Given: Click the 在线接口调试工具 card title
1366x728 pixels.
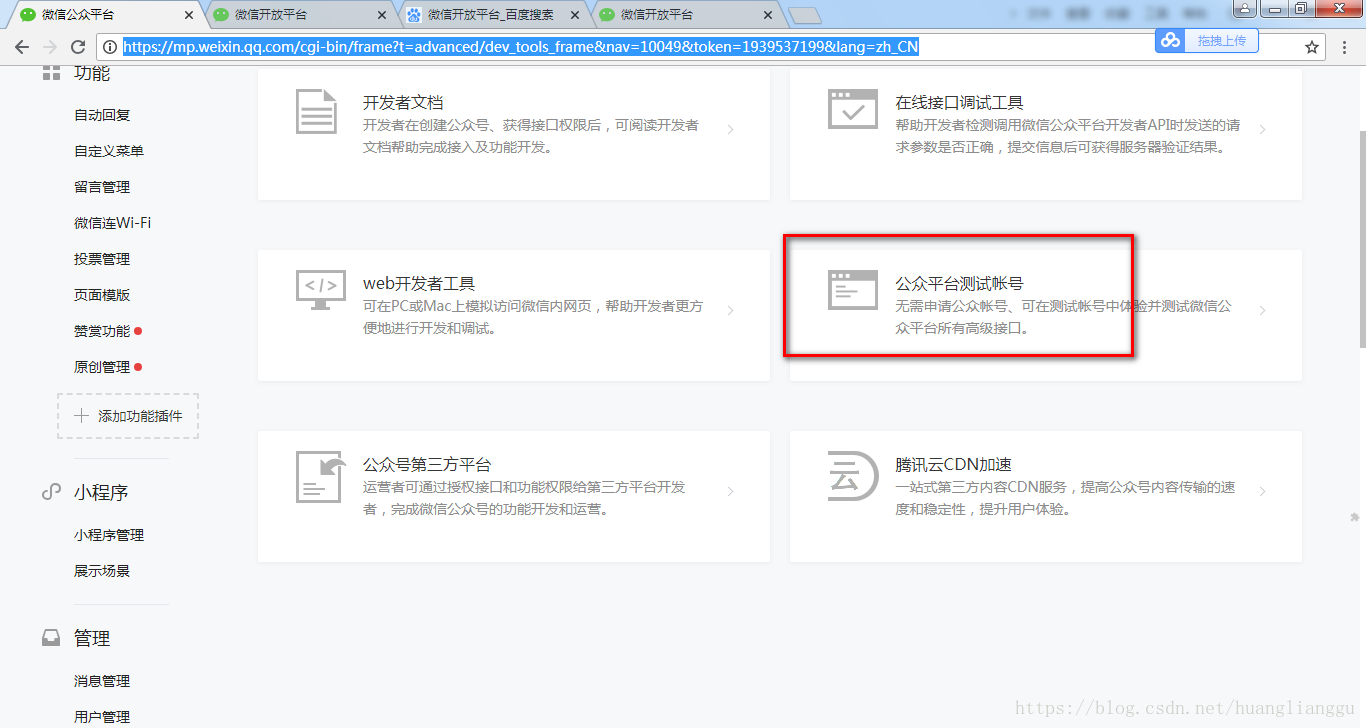Looking at the screenshot, I should coord(959,102).
